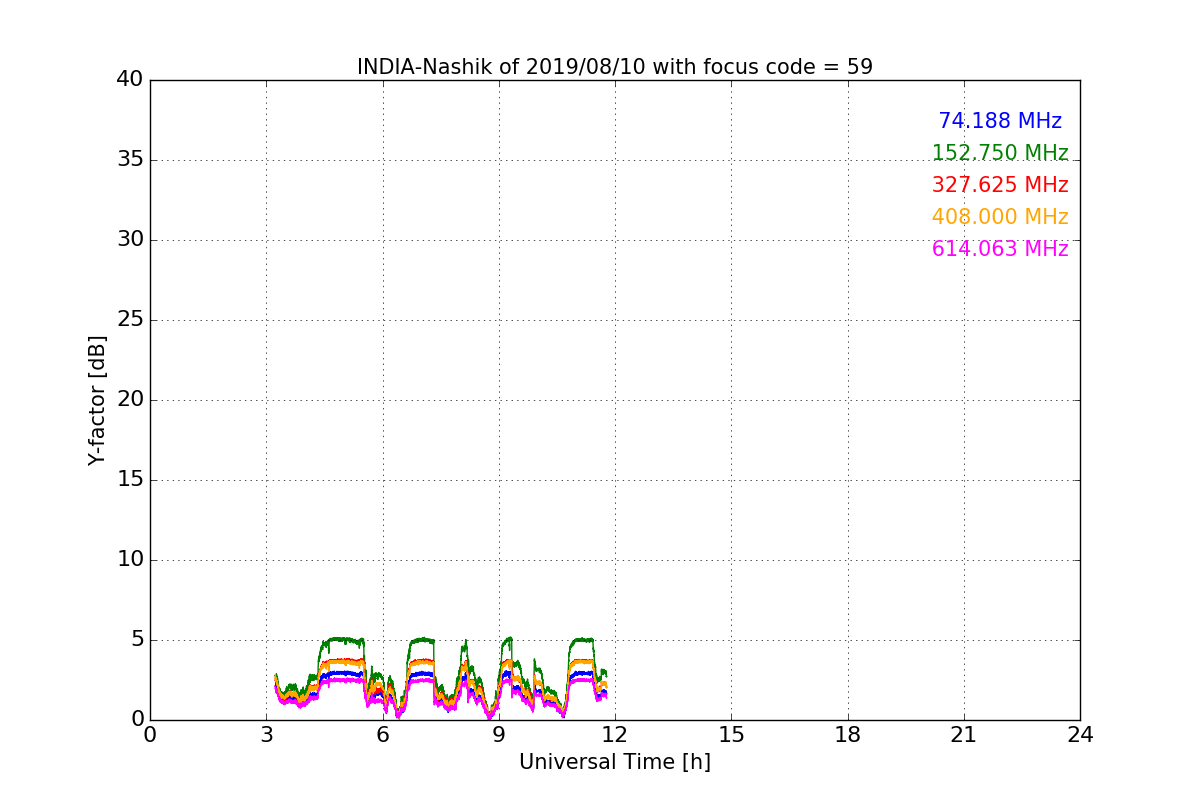Click the 327.625 MHz legend label
The height and width of the screenshot is (800, 1200).
tap(1000, 185)
